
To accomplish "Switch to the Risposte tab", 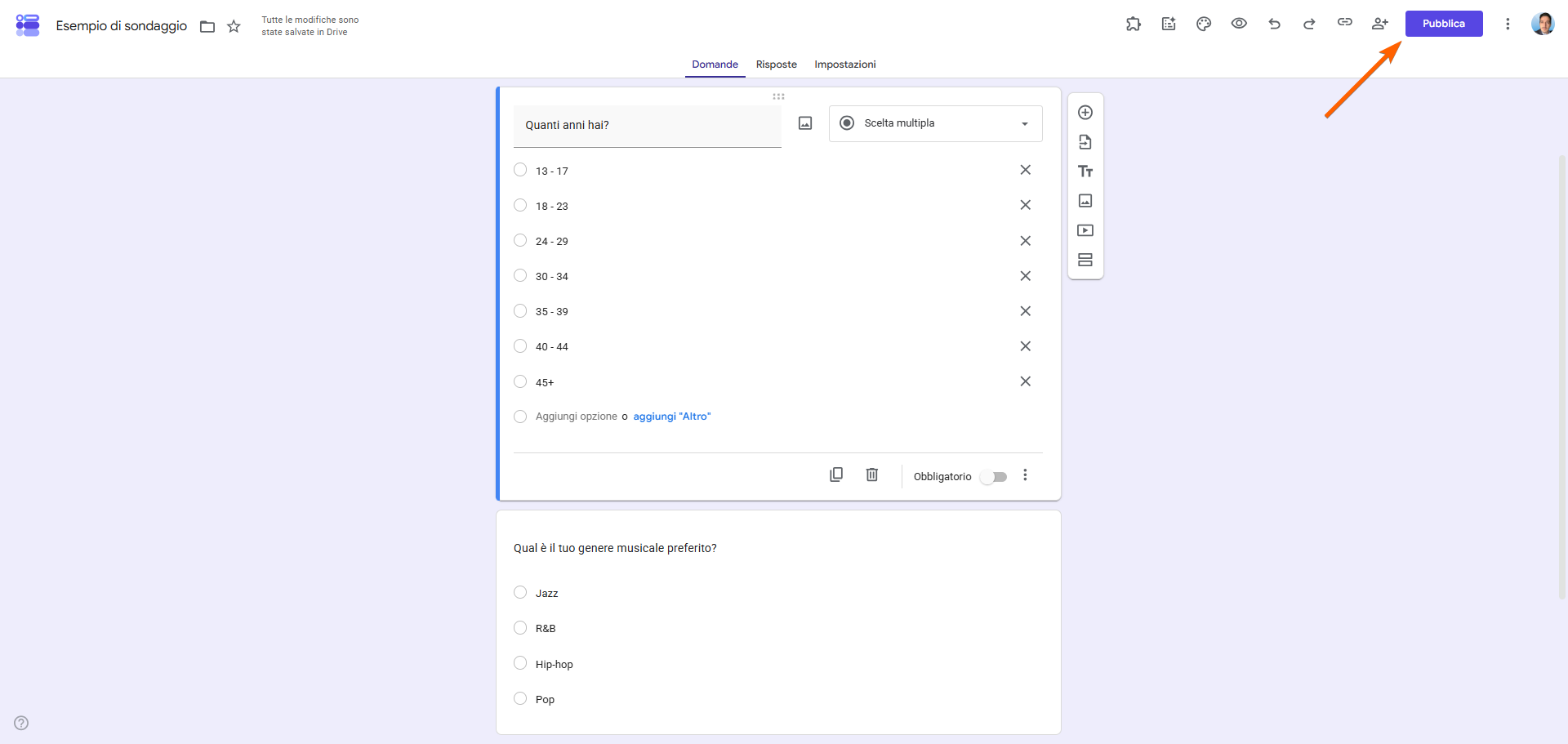I will [x=777, y=65].
